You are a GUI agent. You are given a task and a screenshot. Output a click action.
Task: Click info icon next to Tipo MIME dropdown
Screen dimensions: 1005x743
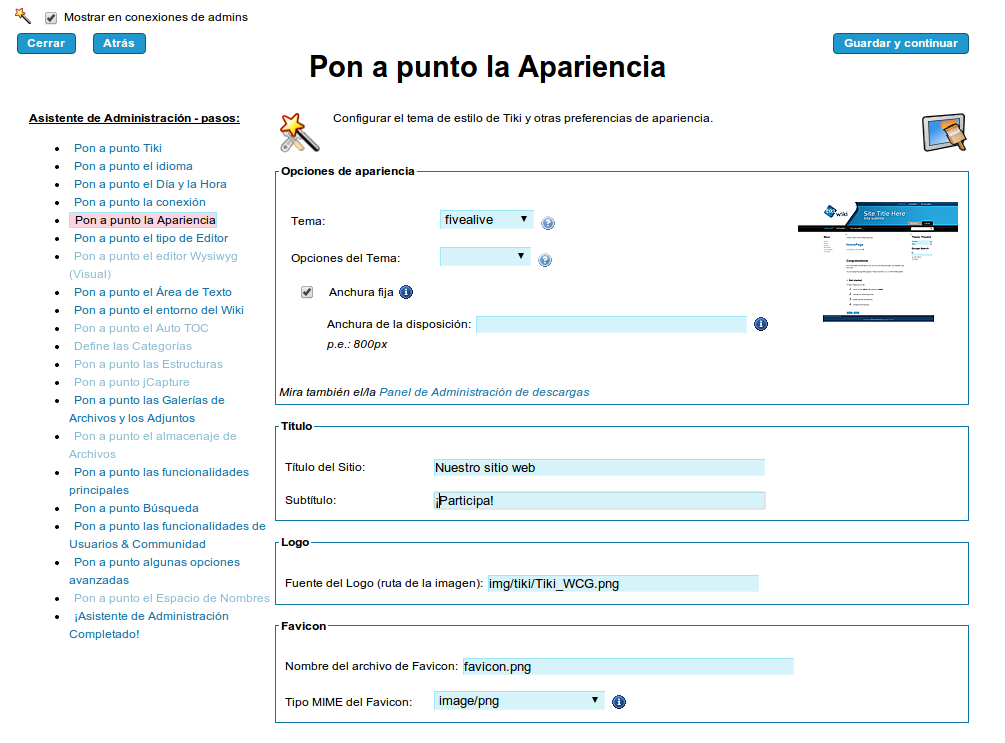618,702
